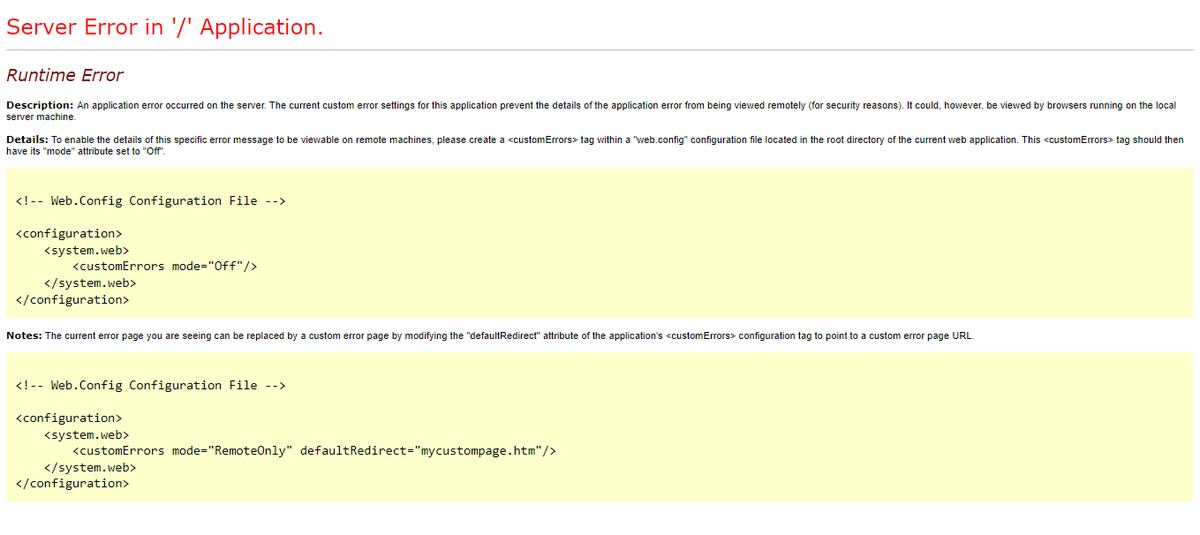Viewport: 1200px width, 535px height.
Task: Click the second code block's closing </system.web> tag
Action: pyautogui.click(x=91, y=467)
